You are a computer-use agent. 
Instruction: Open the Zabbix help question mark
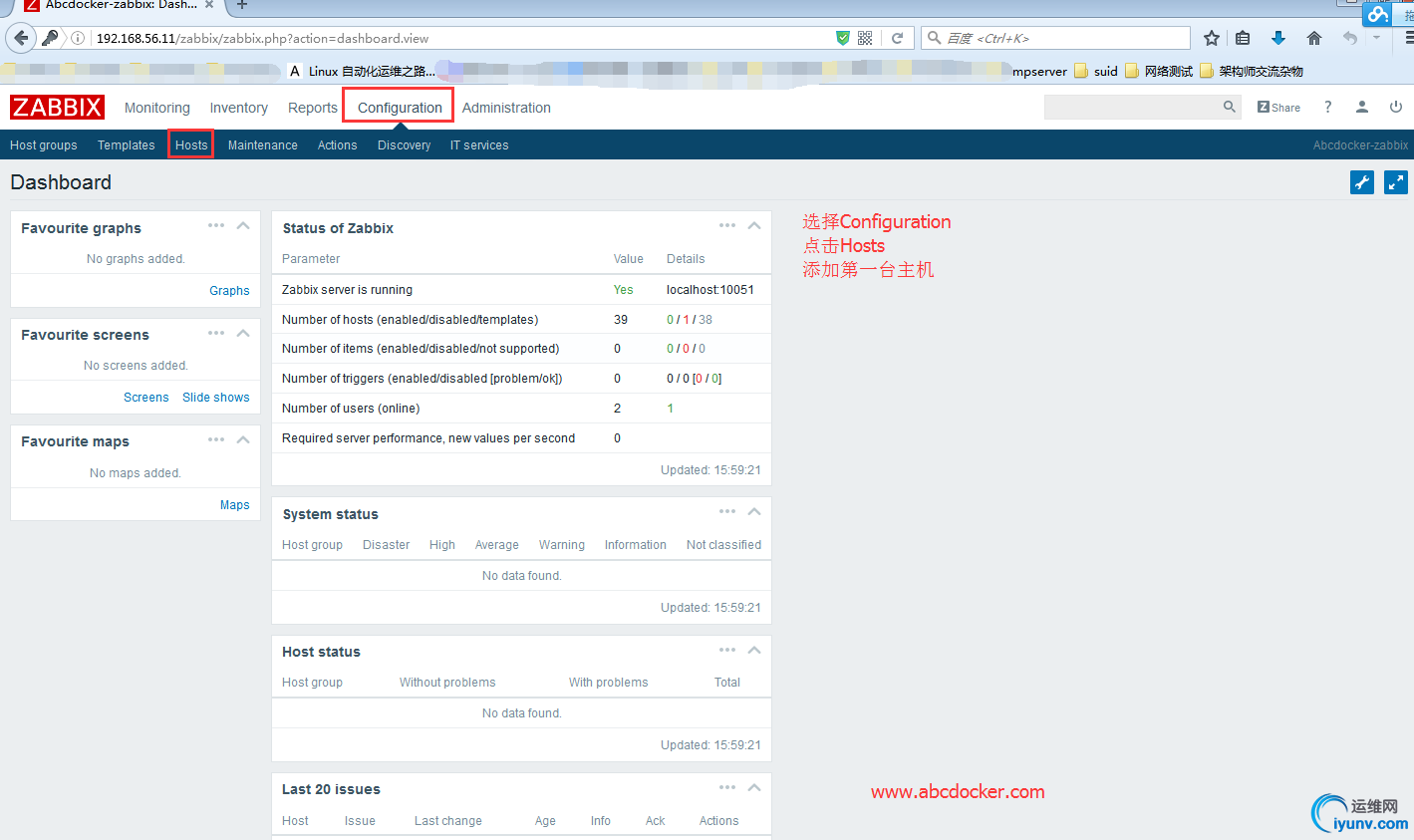pyautogui.click(x=1327, y=107)
